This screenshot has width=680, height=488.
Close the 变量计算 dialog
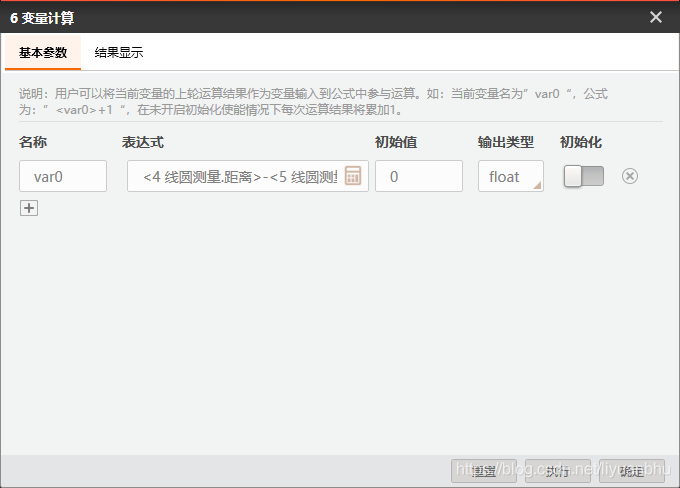click(656, 17)
